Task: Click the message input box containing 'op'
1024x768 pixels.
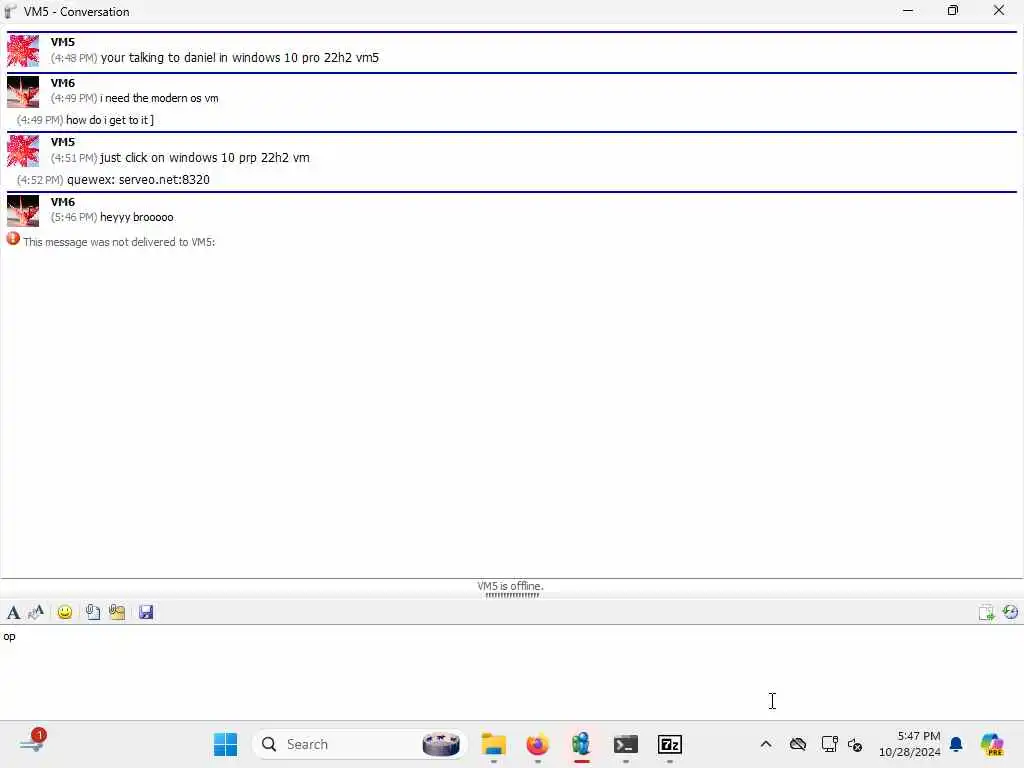Action: pyautogui.click(x=512, y=673)
